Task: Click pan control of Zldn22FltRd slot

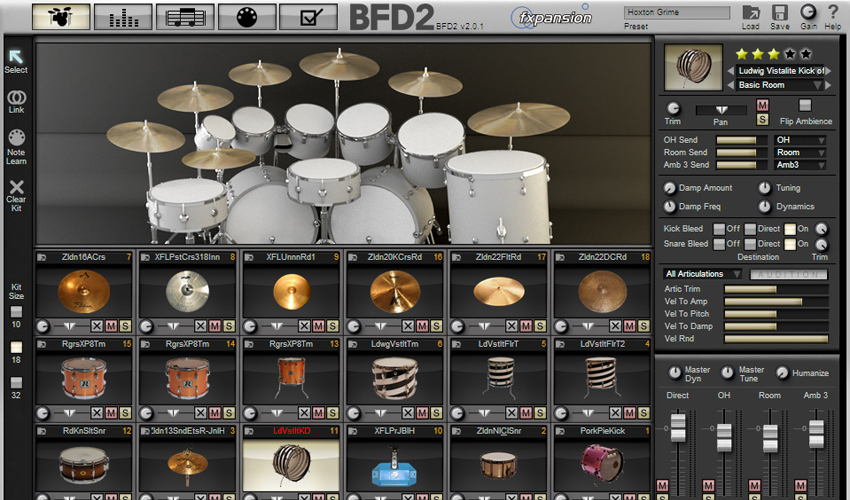Action: [484, 326]
